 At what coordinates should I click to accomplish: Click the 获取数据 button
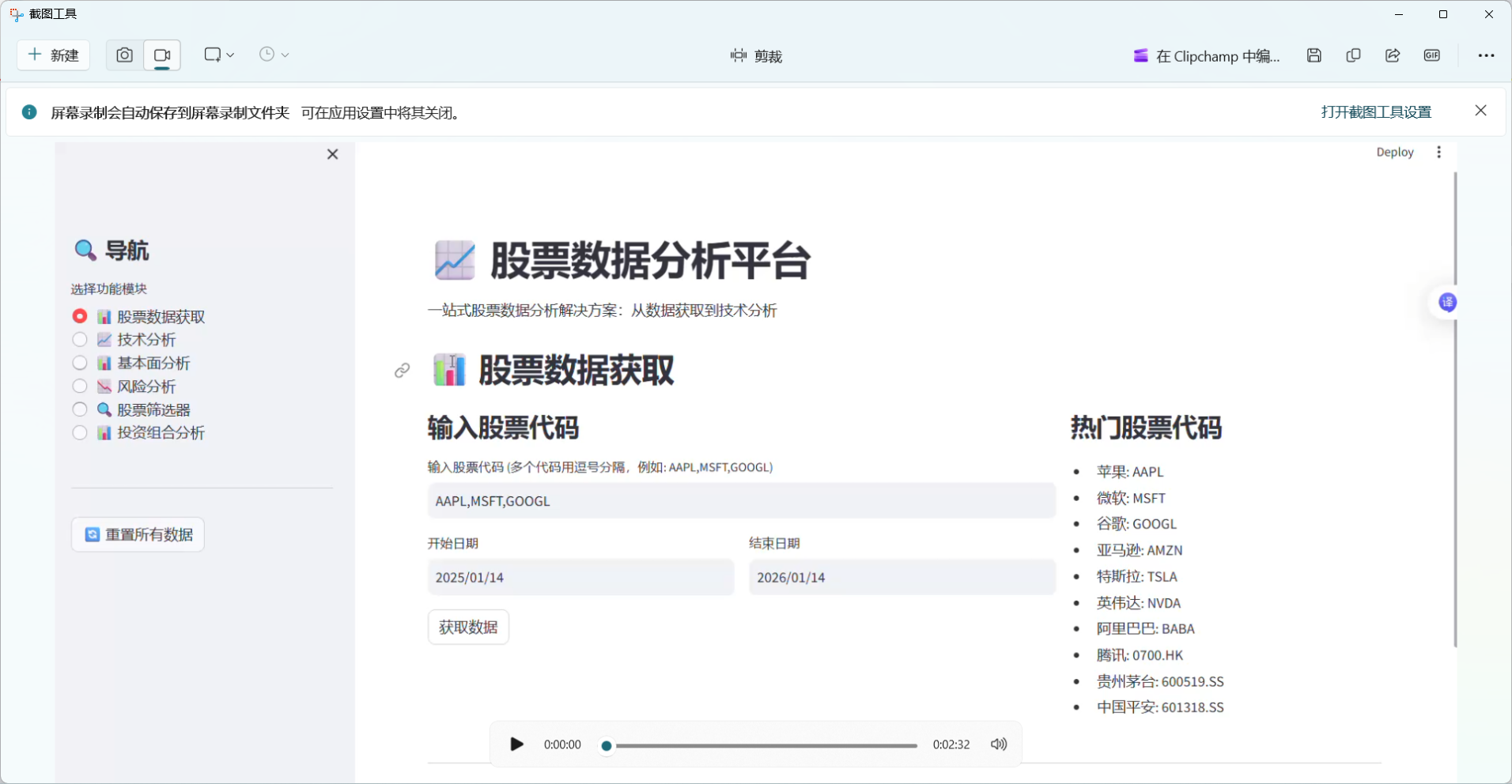(x=467, y=627)
